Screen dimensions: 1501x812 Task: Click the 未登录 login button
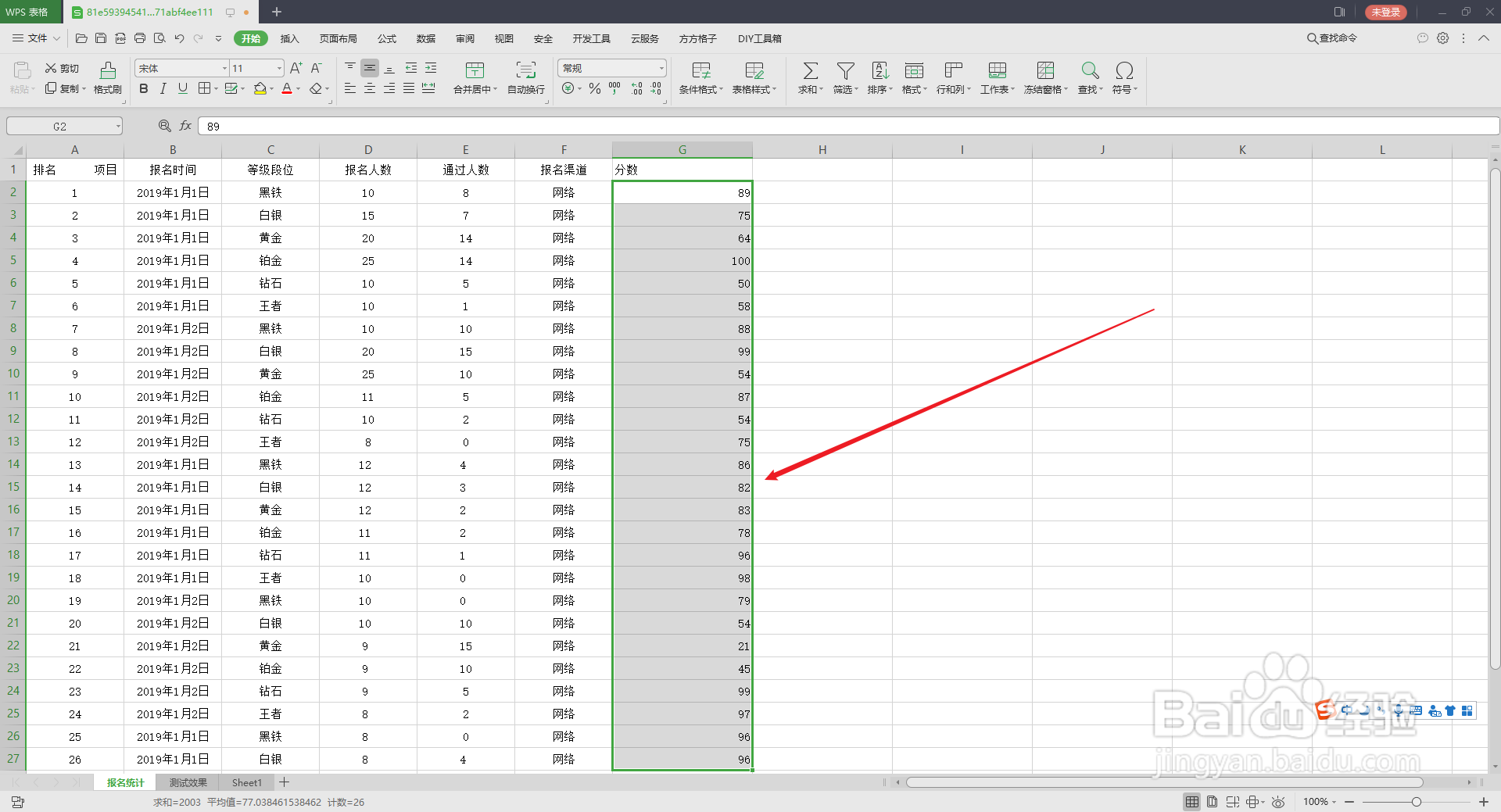[1385, 12]
